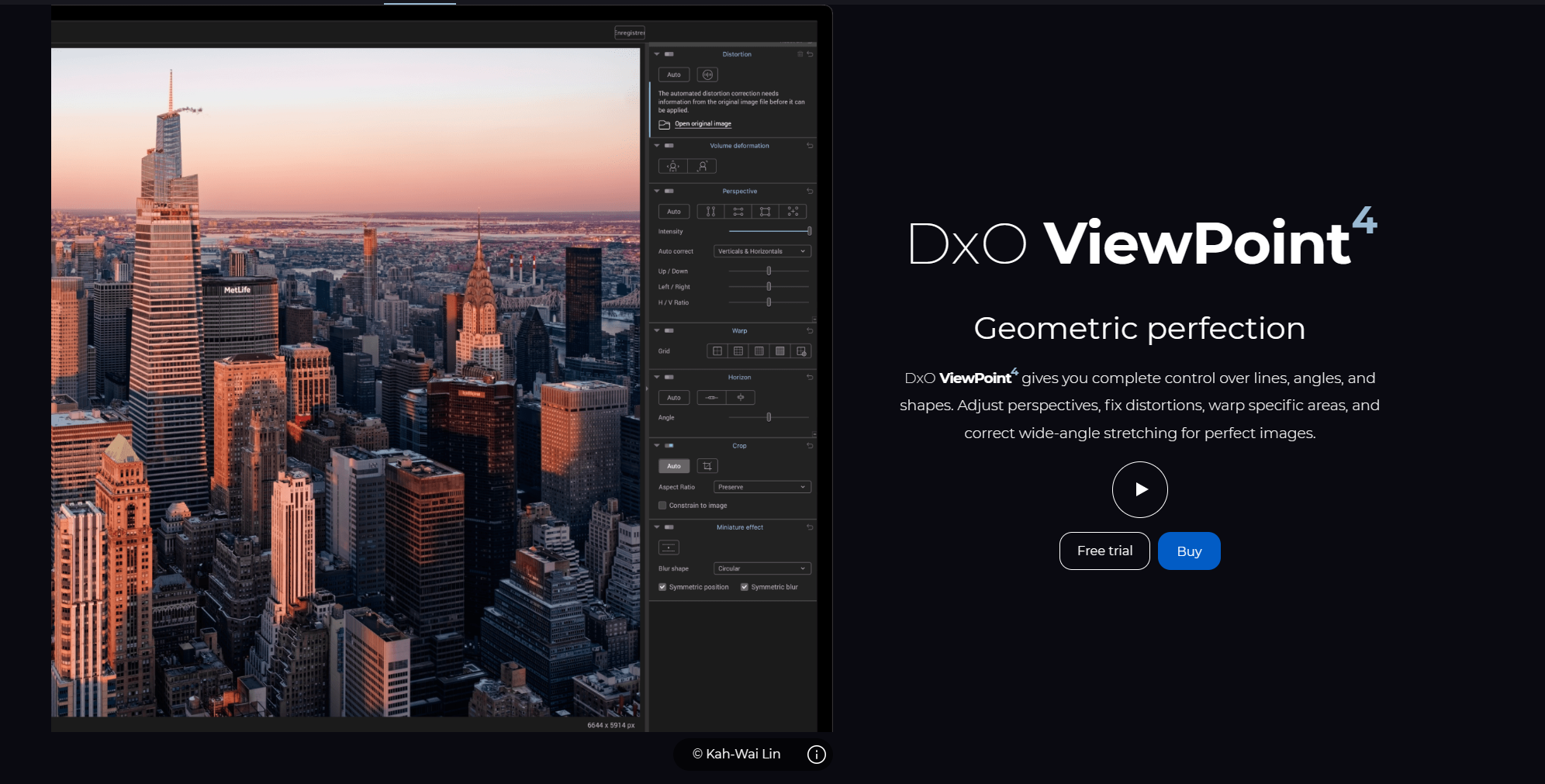The height and width of the screenshot is (784, 1545).
Task: Click the Open original image link
Action: click(703, 124)
